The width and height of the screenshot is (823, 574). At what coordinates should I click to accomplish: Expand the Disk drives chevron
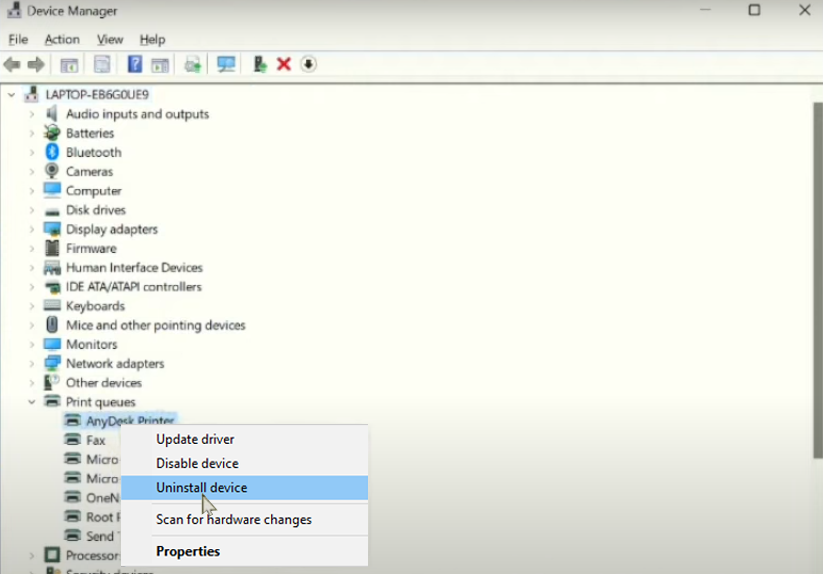[31, 210]
